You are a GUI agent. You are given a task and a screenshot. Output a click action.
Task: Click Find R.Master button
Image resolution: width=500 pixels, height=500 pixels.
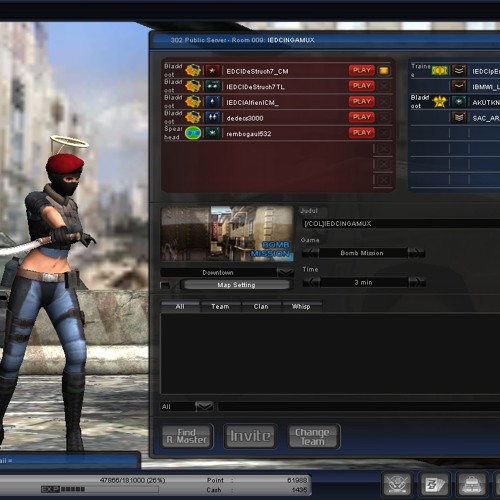pos(187,436)
